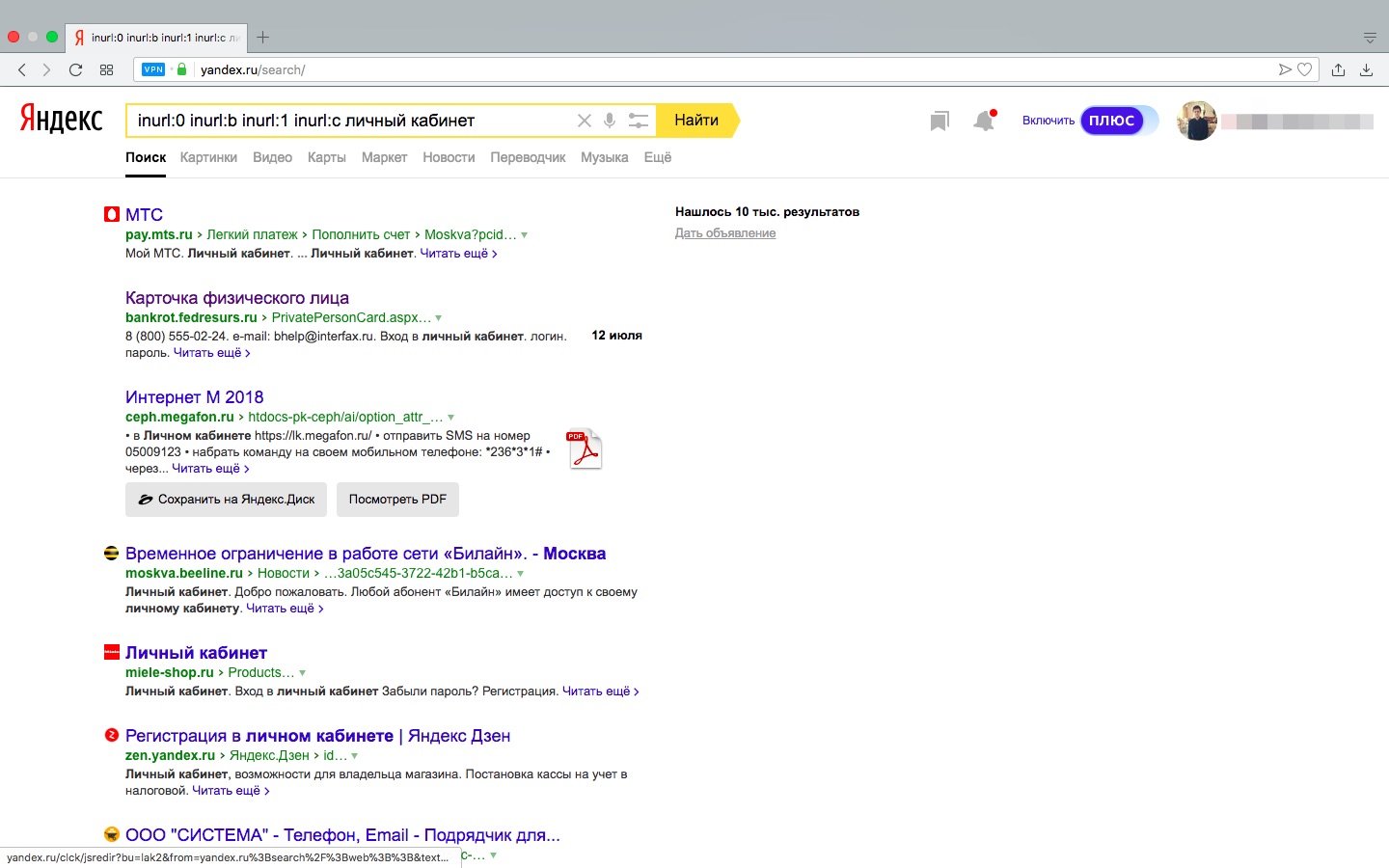Select the Yandex browser tab
1389x868 pixels.
pyautogui.click(x=156, y=38)
